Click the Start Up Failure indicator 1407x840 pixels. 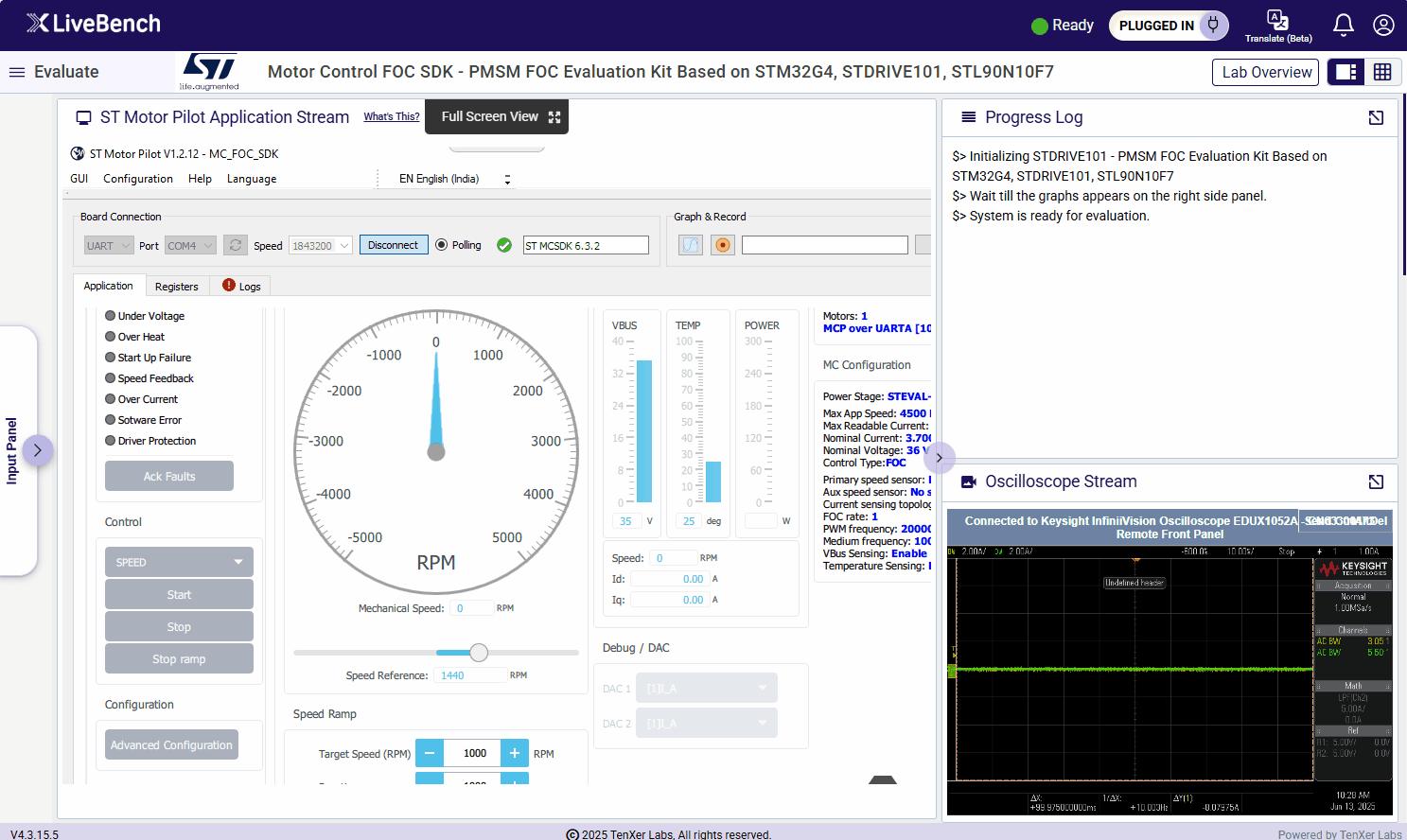(111, 358)
